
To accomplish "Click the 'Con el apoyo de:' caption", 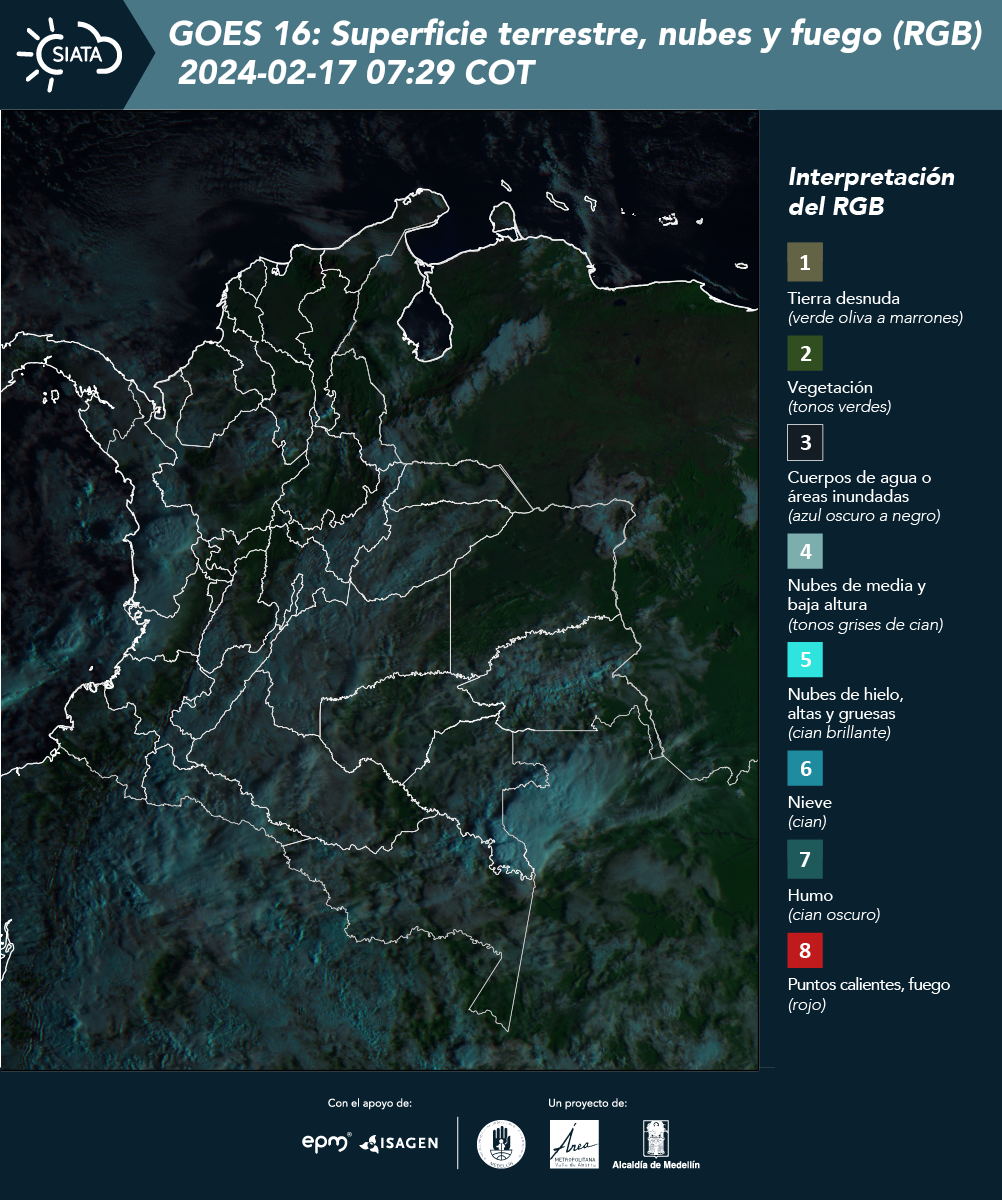I will [370, 1103].
